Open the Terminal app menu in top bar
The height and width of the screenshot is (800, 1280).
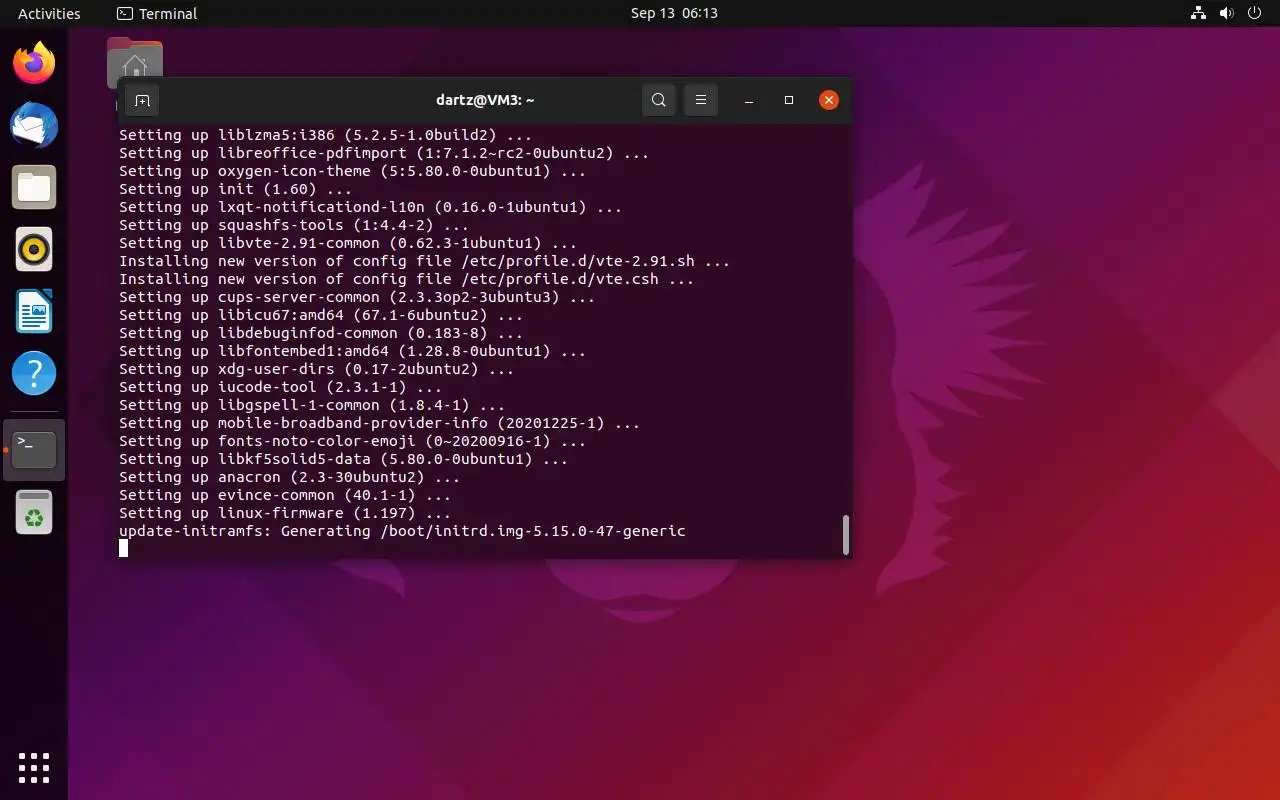(157, 14)
